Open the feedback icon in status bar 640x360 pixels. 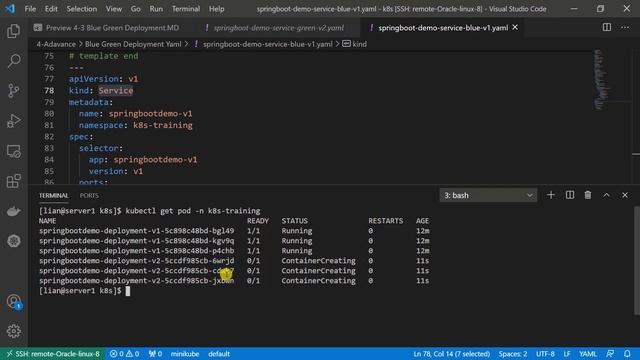(610, 353)
